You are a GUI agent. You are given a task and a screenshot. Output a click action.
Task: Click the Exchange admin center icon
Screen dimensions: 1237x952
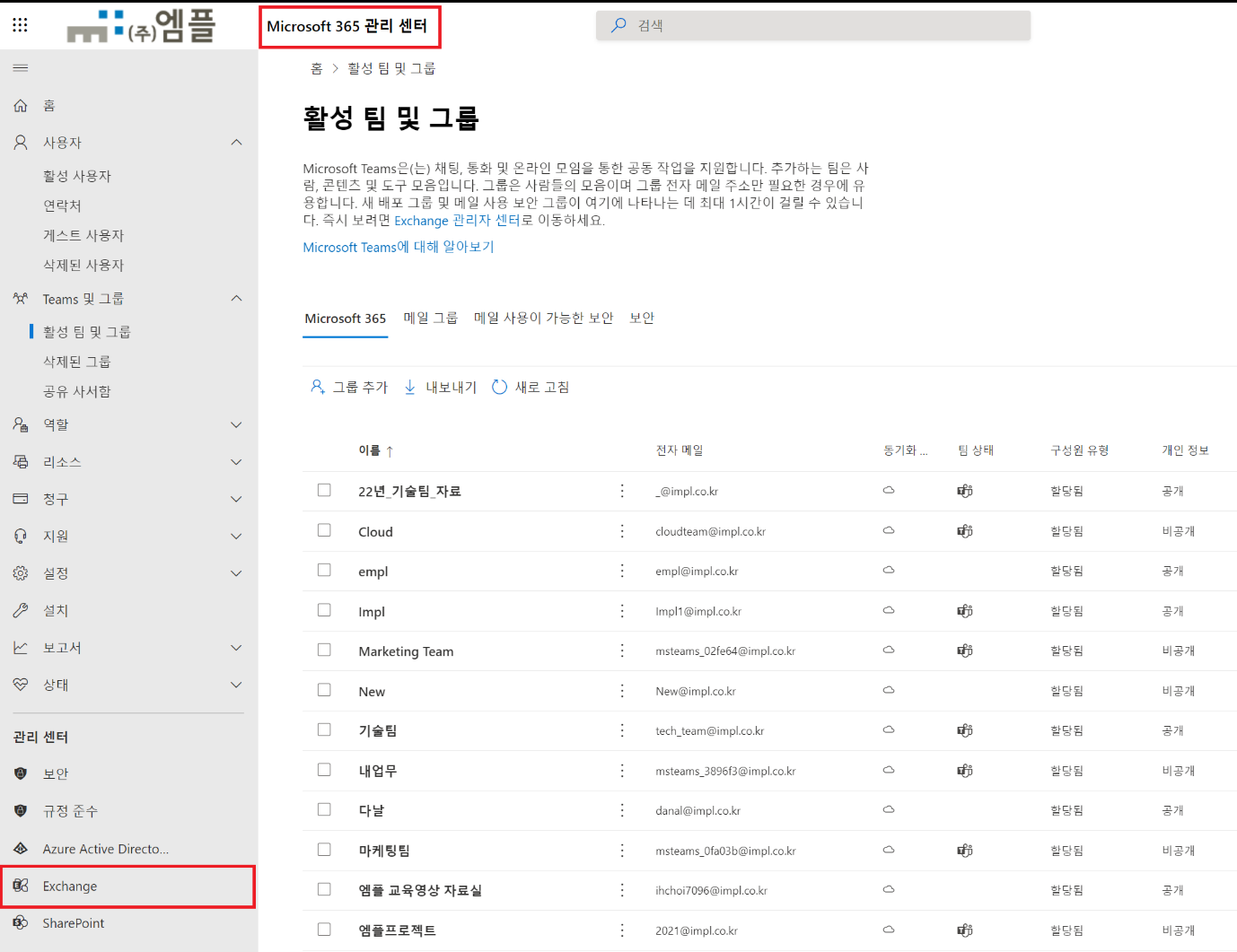click(21, 886)
